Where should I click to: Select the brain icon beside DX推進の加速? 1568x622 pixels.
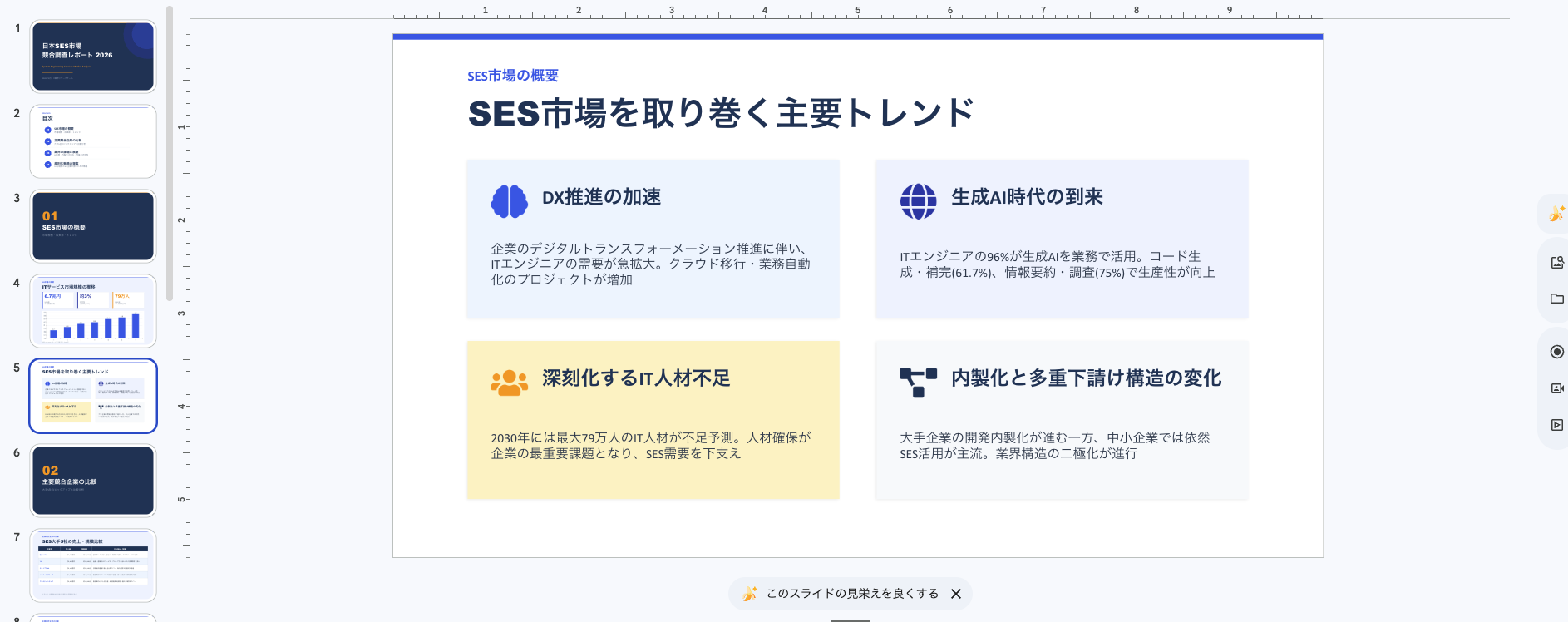[x=509, y=201]
